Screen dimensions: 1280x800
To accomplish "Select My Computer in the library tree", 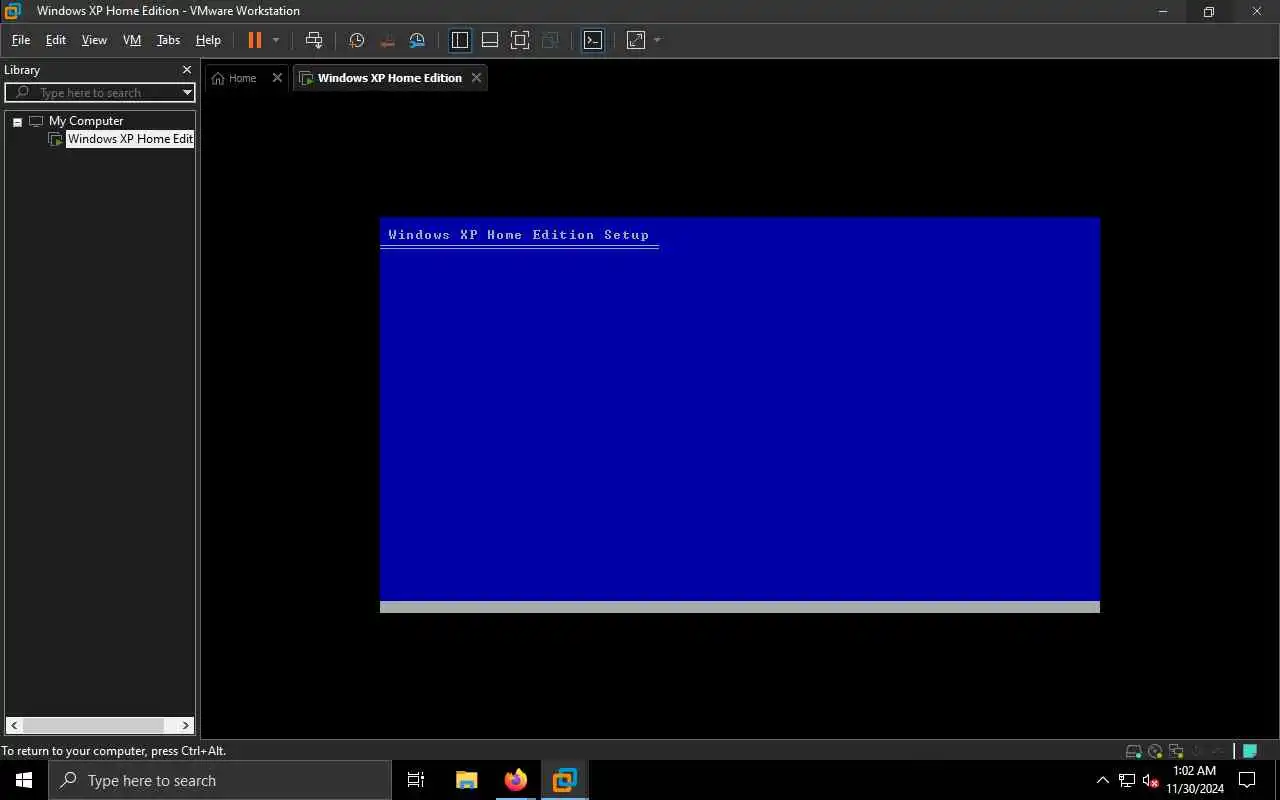I will click(86, 121).
